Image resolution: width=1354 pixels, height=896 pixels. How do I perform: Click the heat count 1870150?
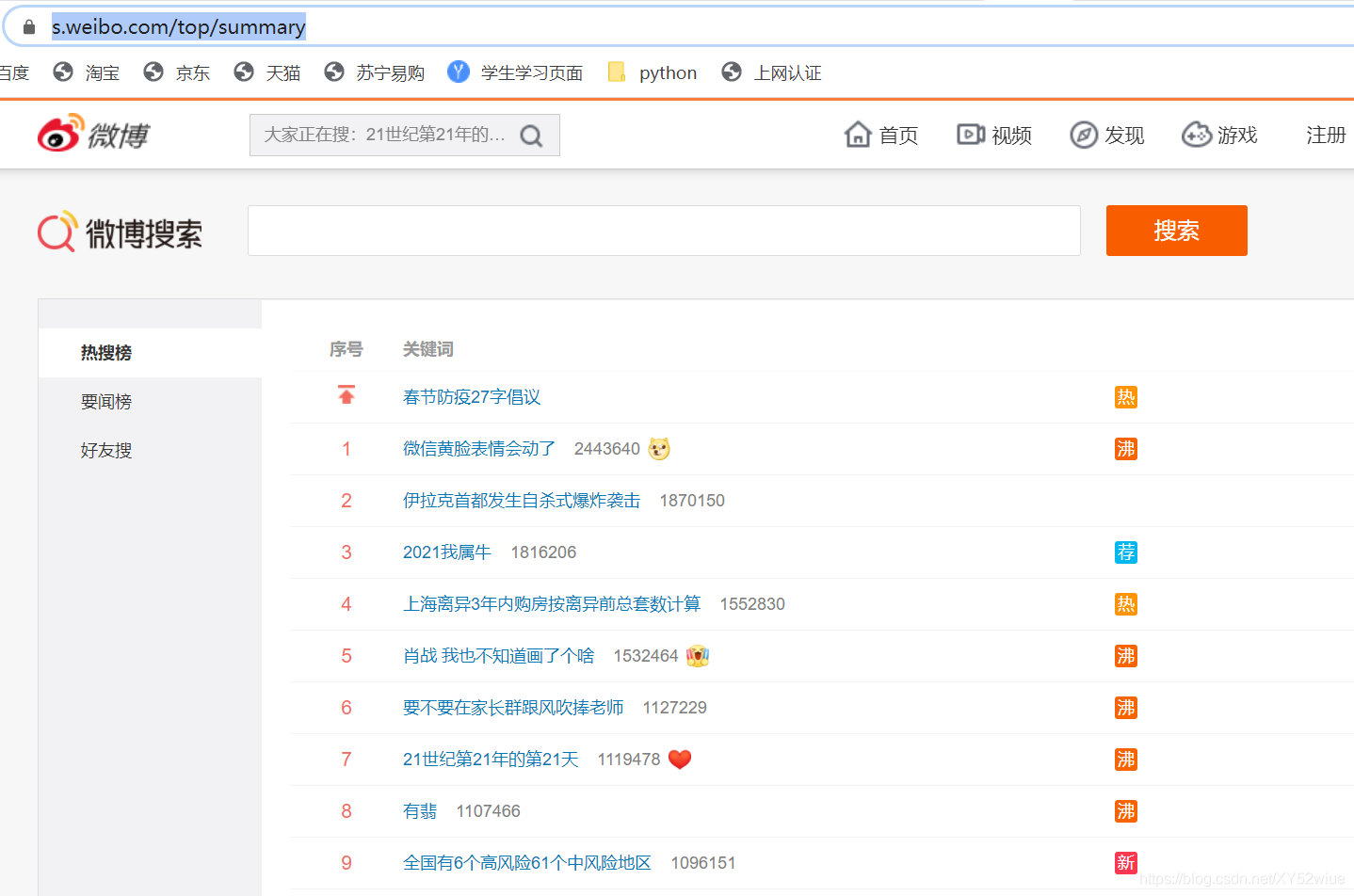(x=692, y=501)
